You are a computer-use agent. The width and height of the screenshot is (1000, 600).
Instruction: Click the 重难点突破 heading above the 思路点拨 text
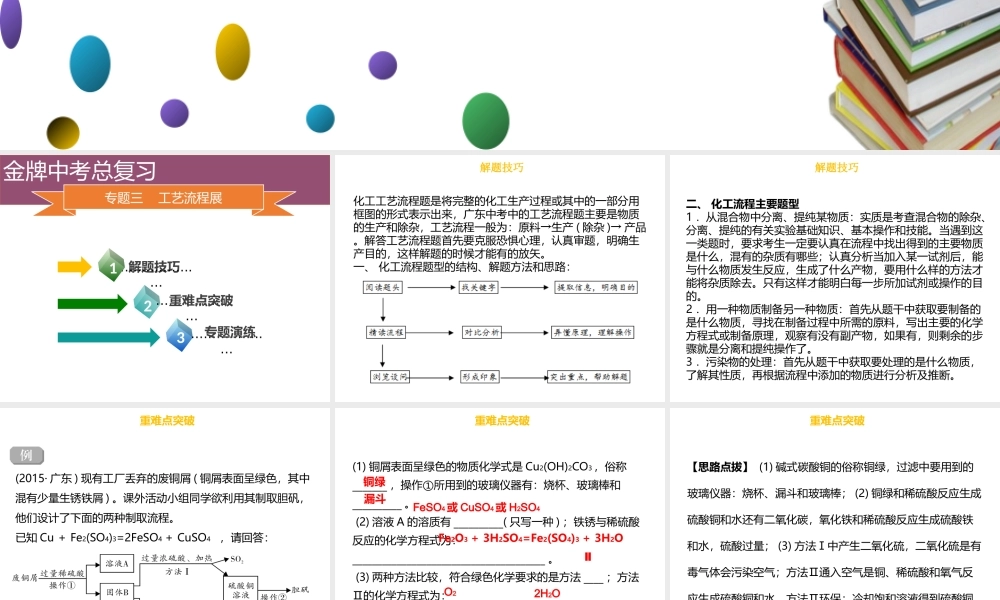point(837,421)
